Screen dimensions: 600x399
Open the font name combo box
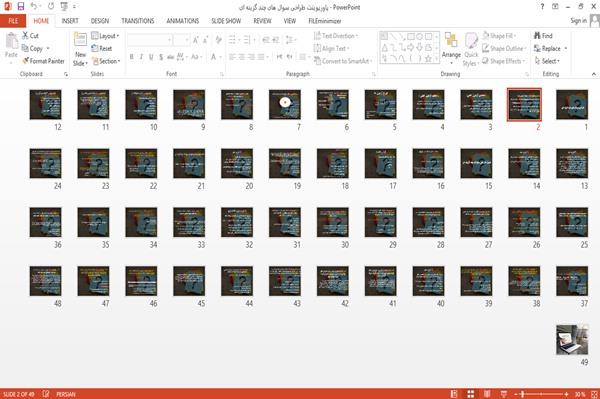pos(149,40)
